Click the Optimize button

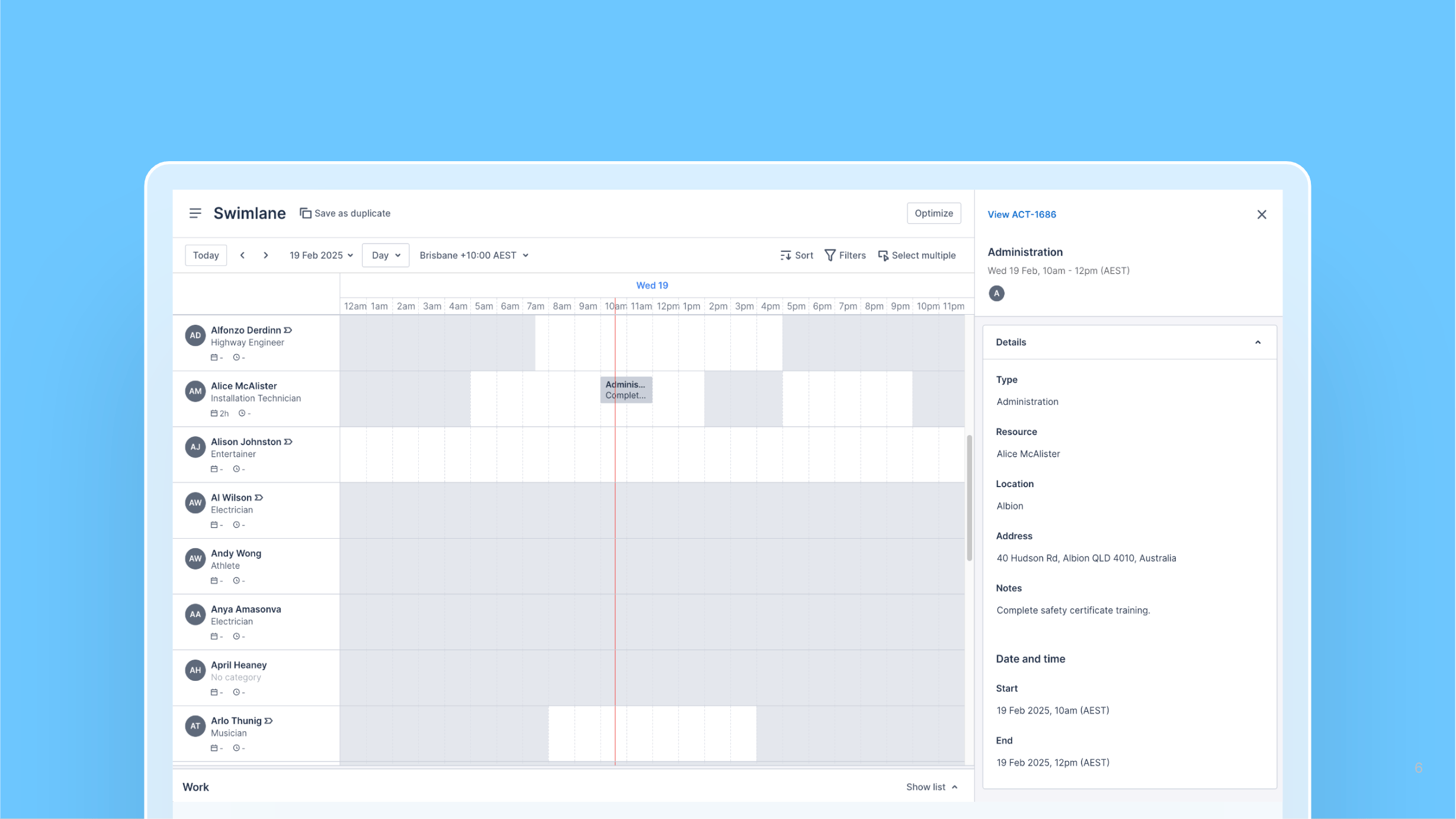click(934, 213)
